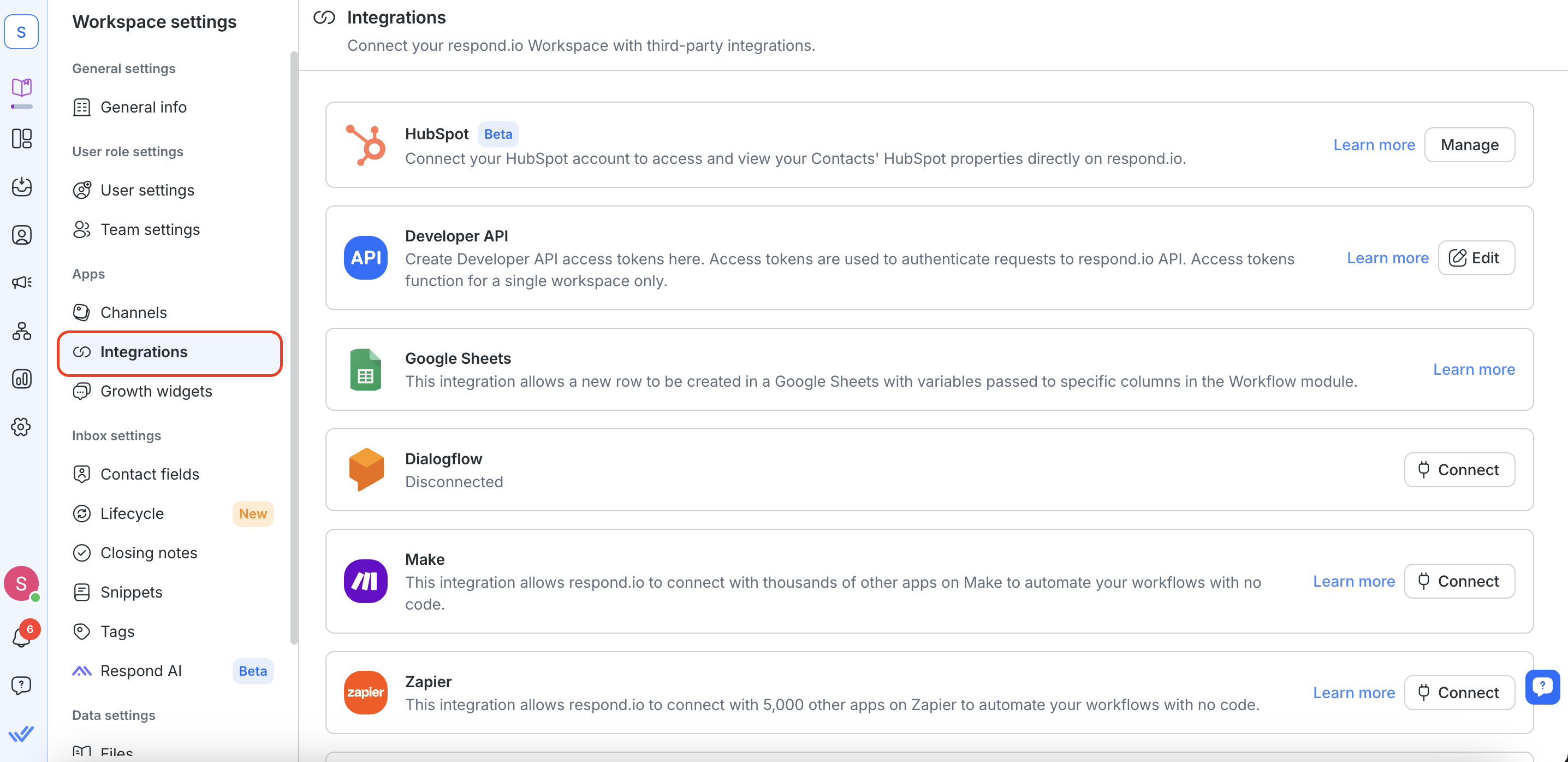Image resolution: width=1568 pixels, height=762 pixels.
Task: Open the reports chart icon in sidebar
Action: tap(22, 379)
